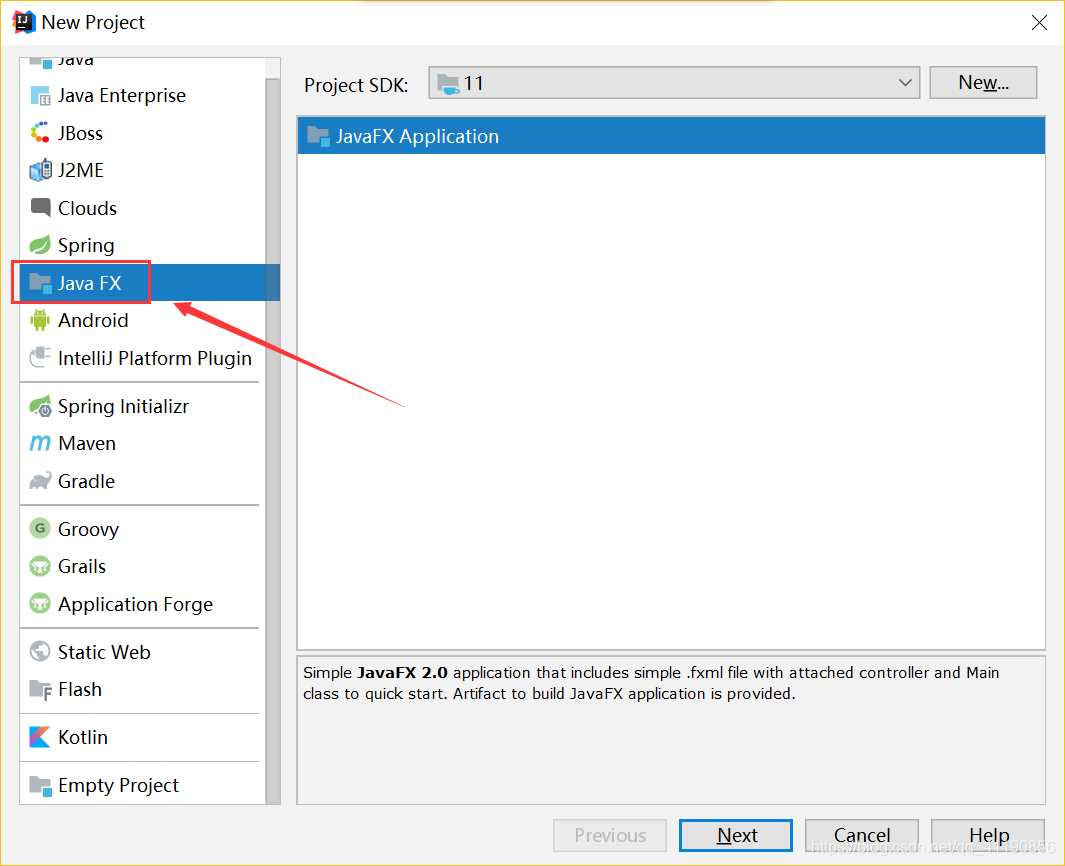Click the Spring Initializr icon
This screenshot has width=1065, height=866.
40,406
